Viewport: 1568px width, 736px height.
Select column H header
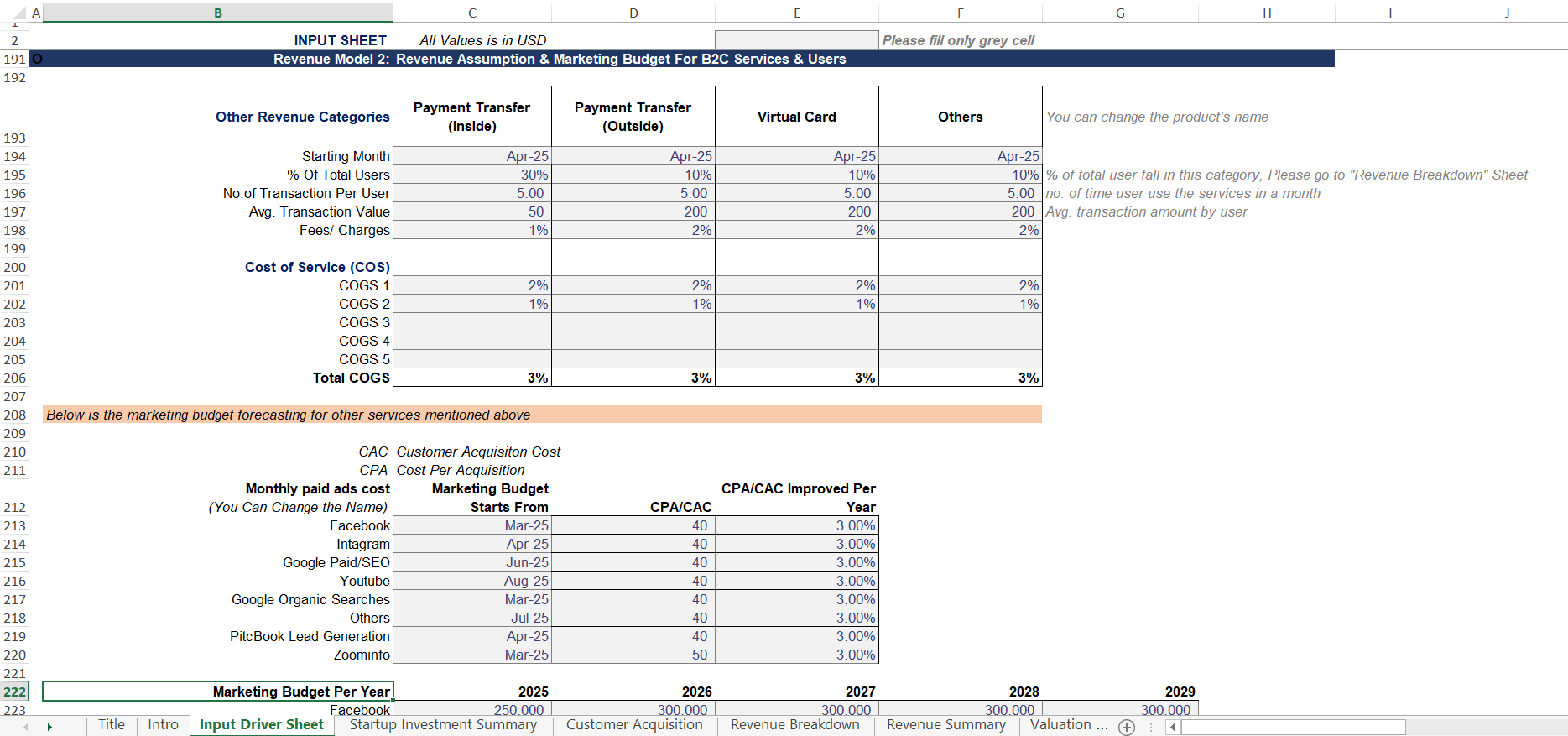[1267, 13]
